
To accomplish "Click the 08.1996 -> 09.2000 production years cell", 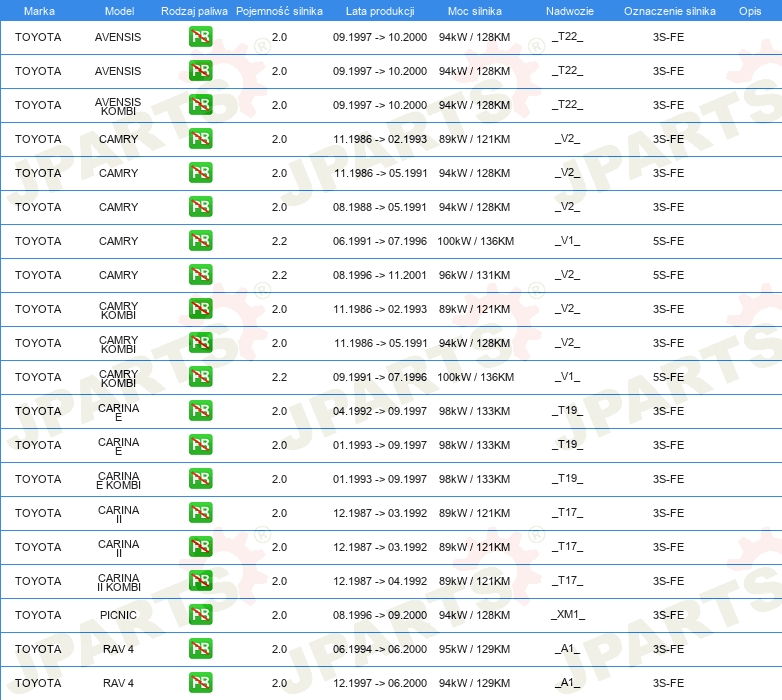I will tap(380, 615).
